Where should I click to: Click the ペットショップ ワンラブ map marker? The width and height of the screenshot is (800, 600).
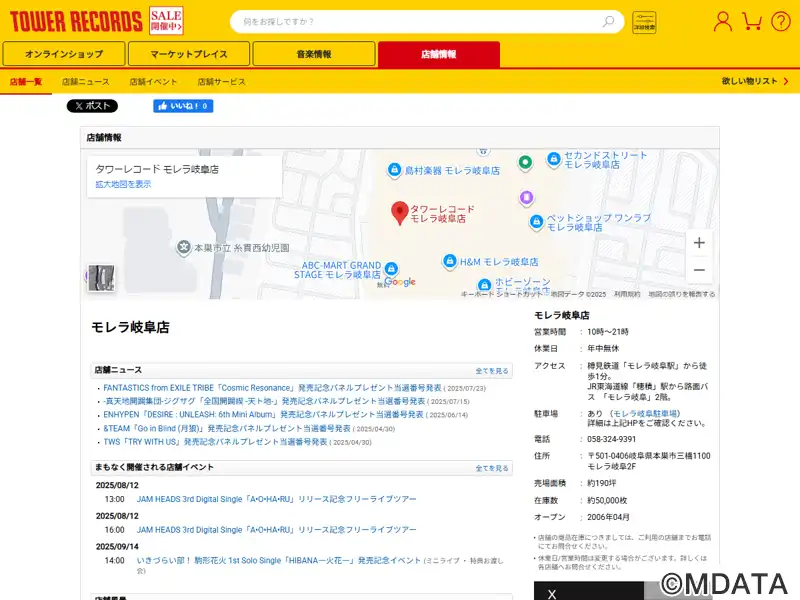(x=536, y=222)
